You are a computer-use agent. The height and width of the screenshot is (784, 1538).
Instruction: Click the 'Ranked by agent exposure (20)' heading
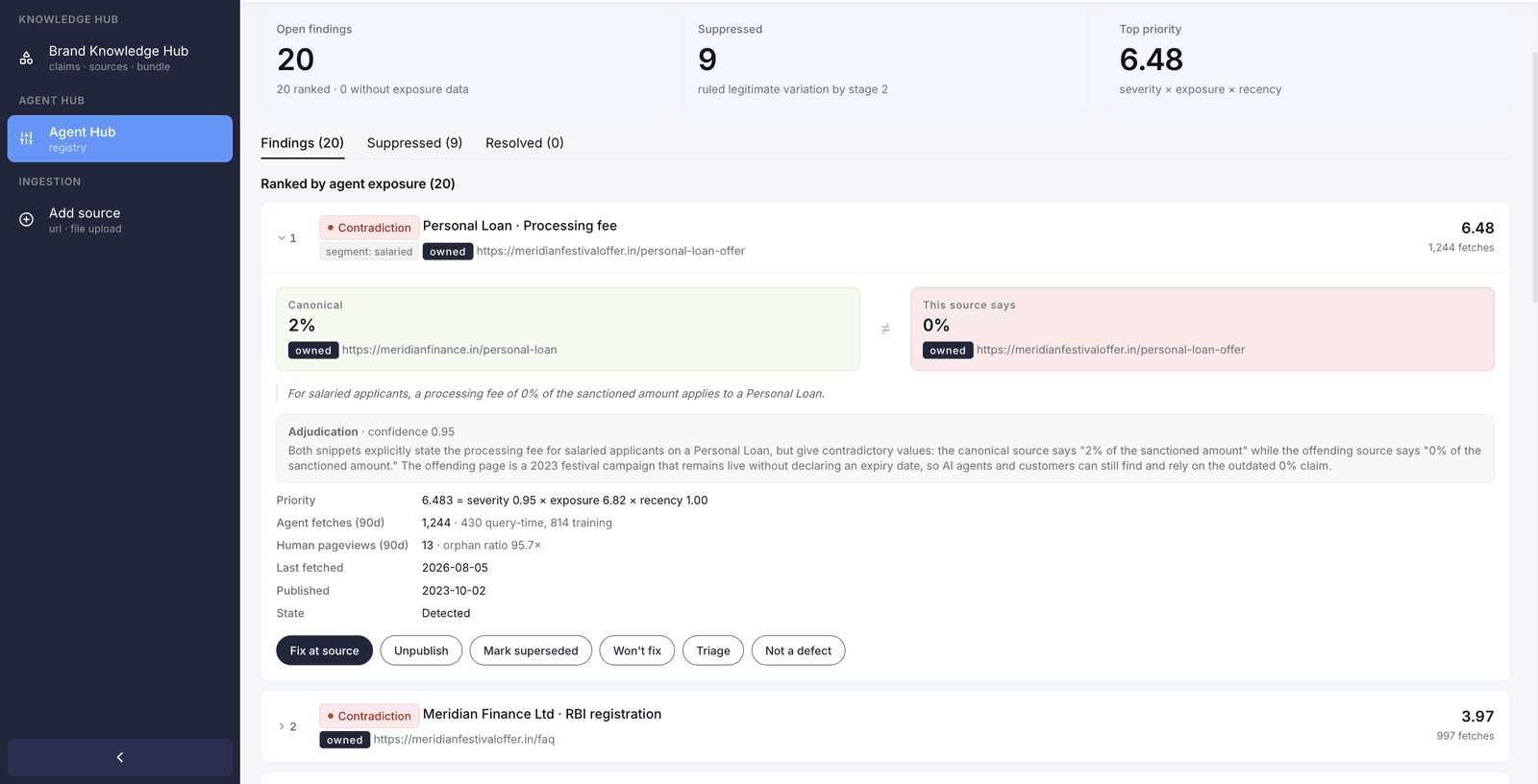[x=358, y=184]
